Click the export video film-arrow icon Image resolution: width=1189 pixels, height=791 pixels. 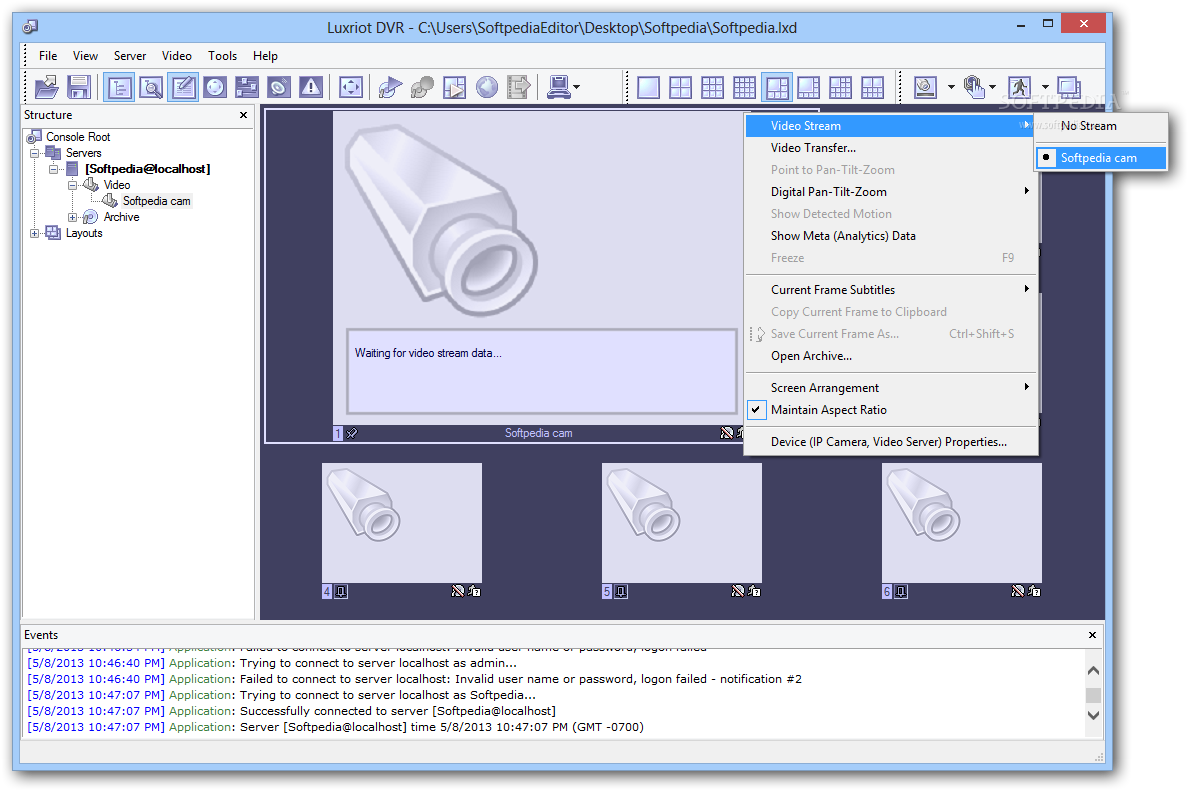click(519, 87)
